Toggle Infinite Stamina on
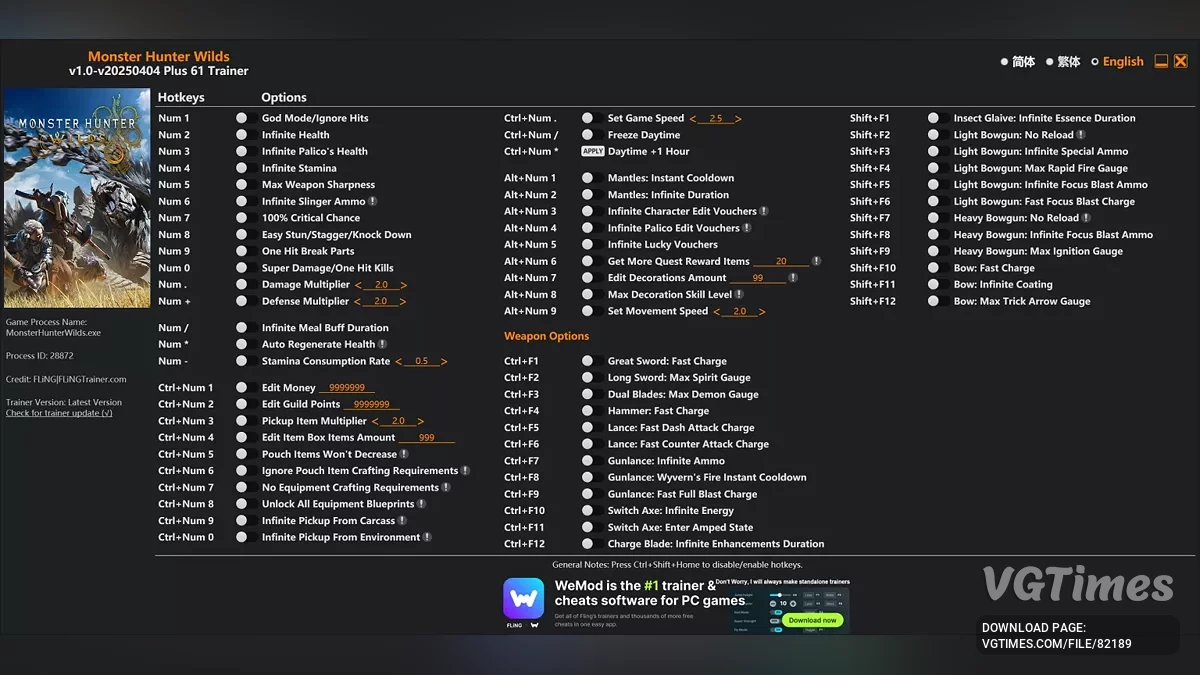Image resolution: width=1200 pixels, height=675 pixels. (x=241, y=168)
